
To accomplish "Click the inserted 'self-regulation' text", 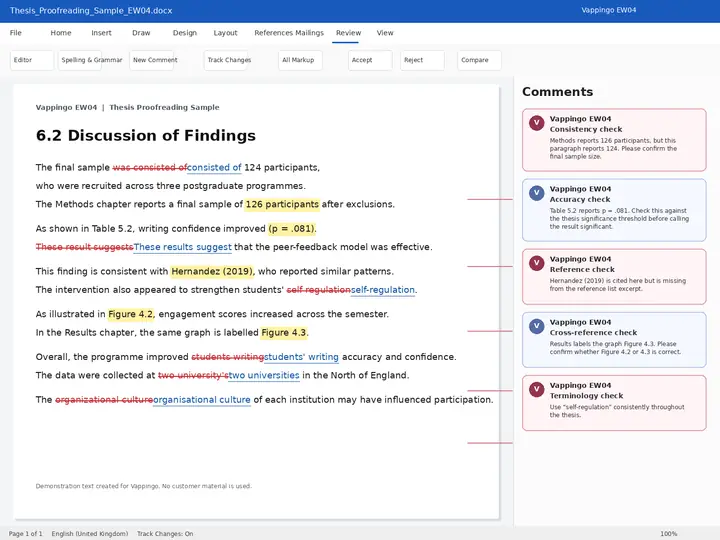I will [382, 290].
